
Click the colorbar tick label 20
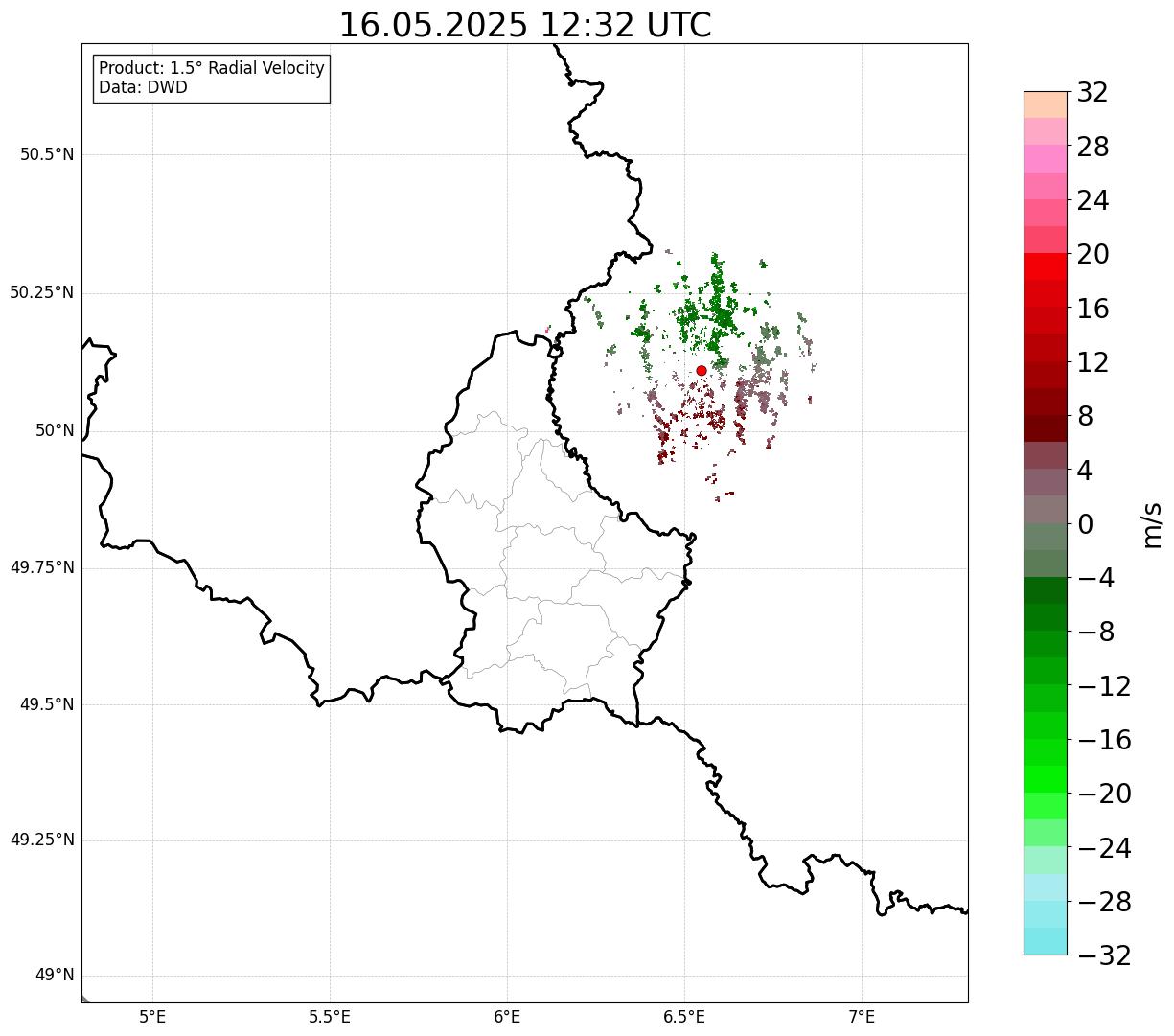[x=1093, y=254]
